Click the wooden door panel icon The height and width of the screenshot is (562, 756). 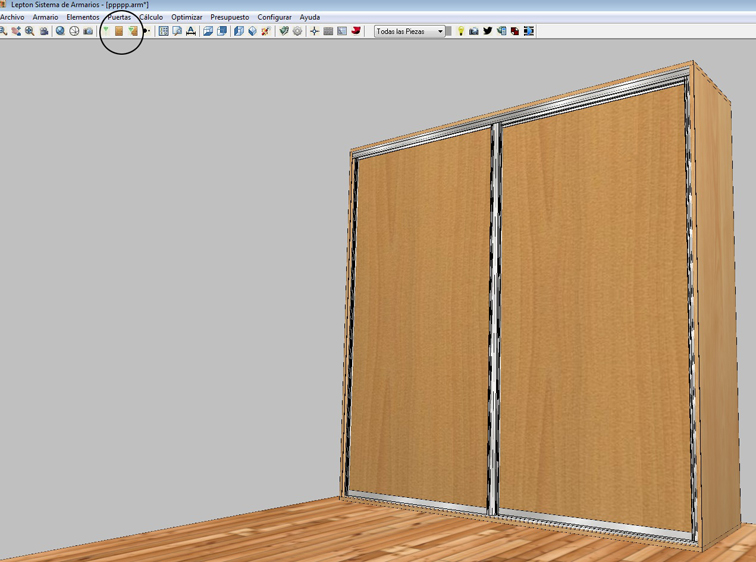click(x=119, y=31)
